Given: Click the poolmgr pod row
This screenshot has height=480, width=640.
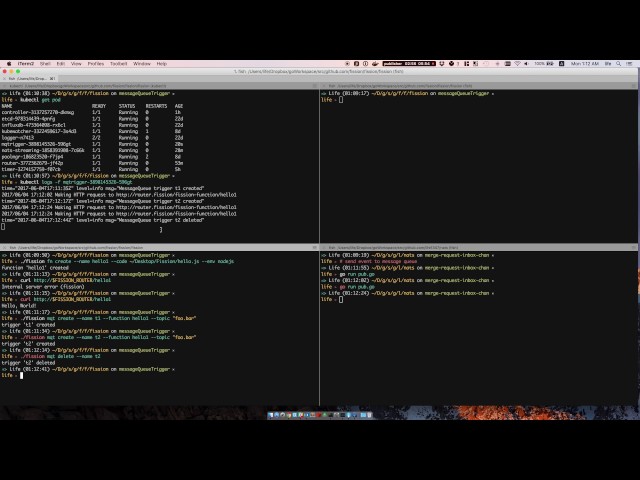Looking at the screenshot, I should [x=92, y=157].
